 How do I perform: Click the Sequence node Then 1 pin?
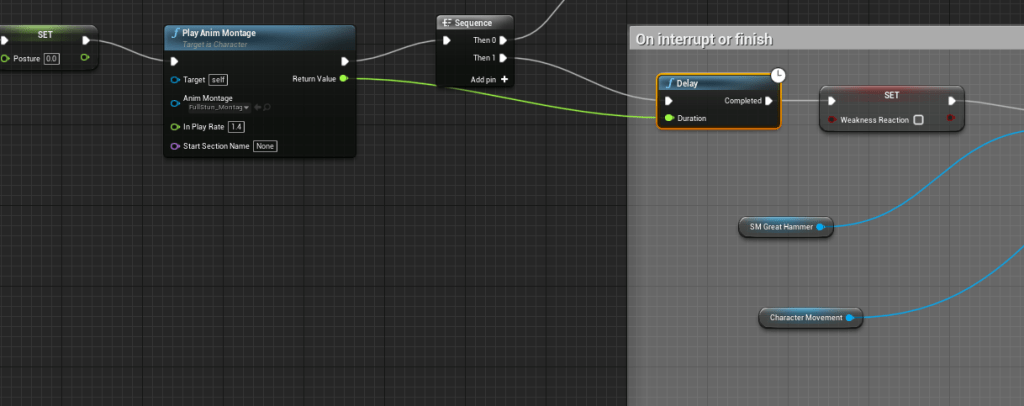503,58
